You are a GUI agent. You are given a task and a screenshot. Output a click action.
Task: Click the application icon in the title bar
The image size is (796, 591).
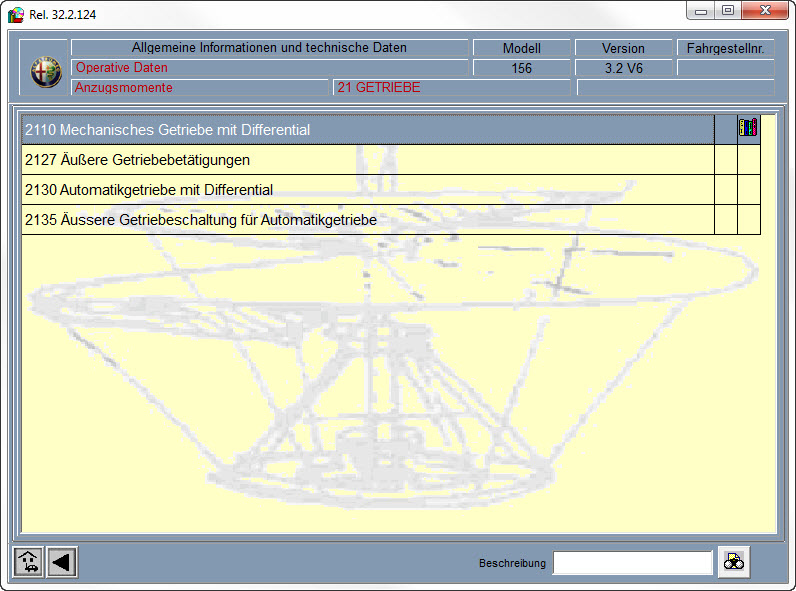(16, 15)
